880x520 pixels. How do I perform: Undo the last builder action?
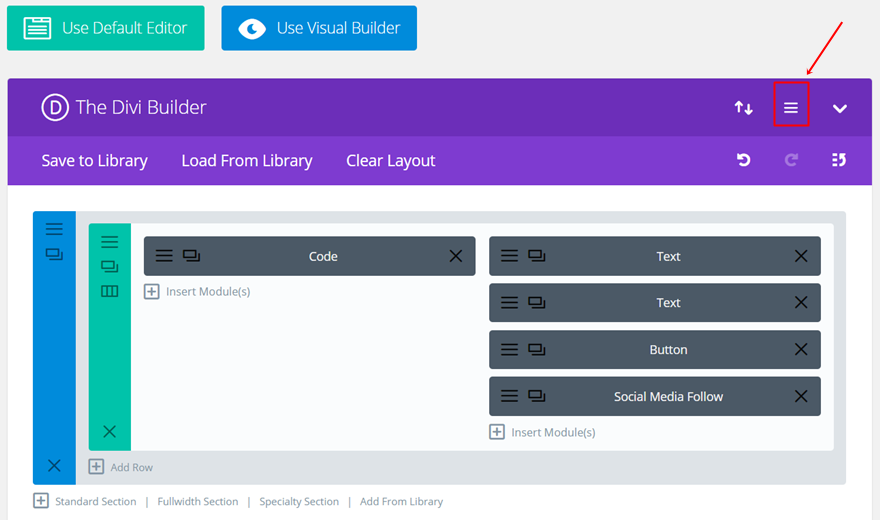(744, 160)
